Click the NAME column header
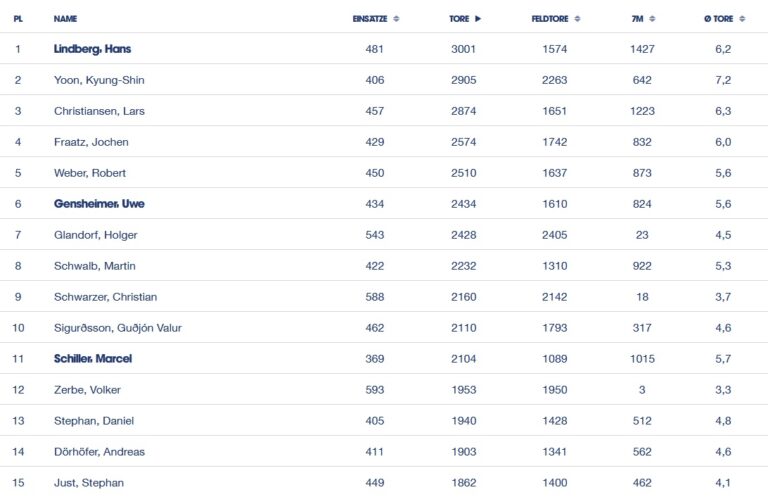The width and height of the screenshot is (768, 497). click(65, 19)
